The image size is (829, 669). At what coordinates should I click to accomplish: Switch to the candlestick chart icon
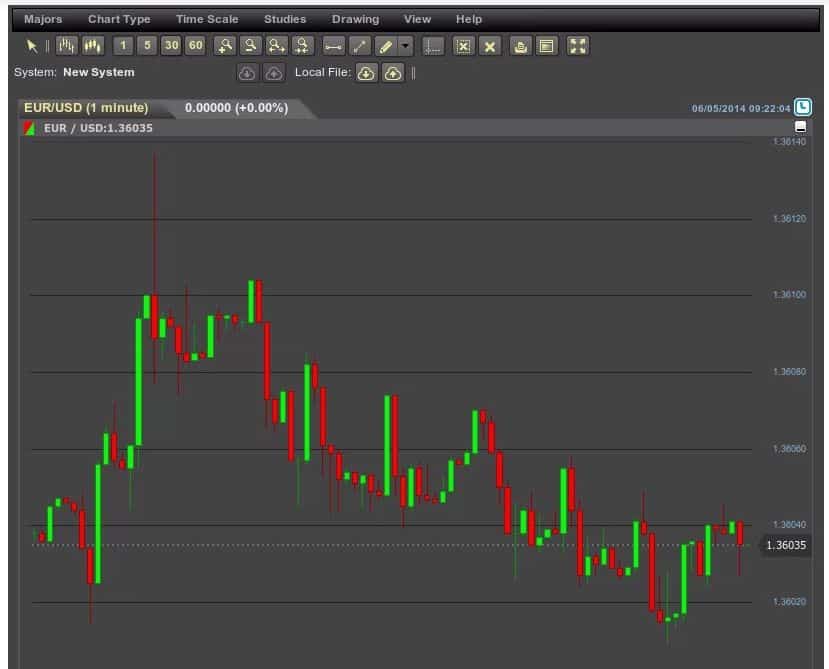pyautogui.click(x=93, y=46)
